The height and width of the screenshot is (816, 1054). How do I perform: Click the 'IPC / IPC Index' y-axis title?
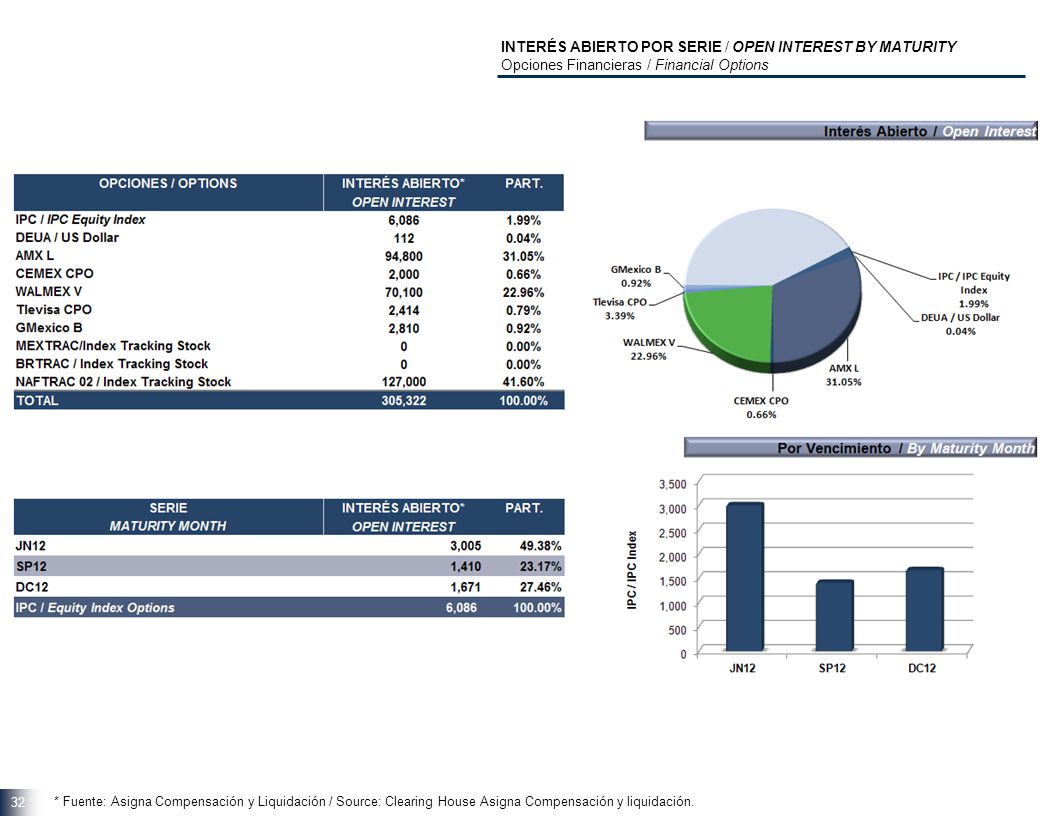[x=632, y=571]
